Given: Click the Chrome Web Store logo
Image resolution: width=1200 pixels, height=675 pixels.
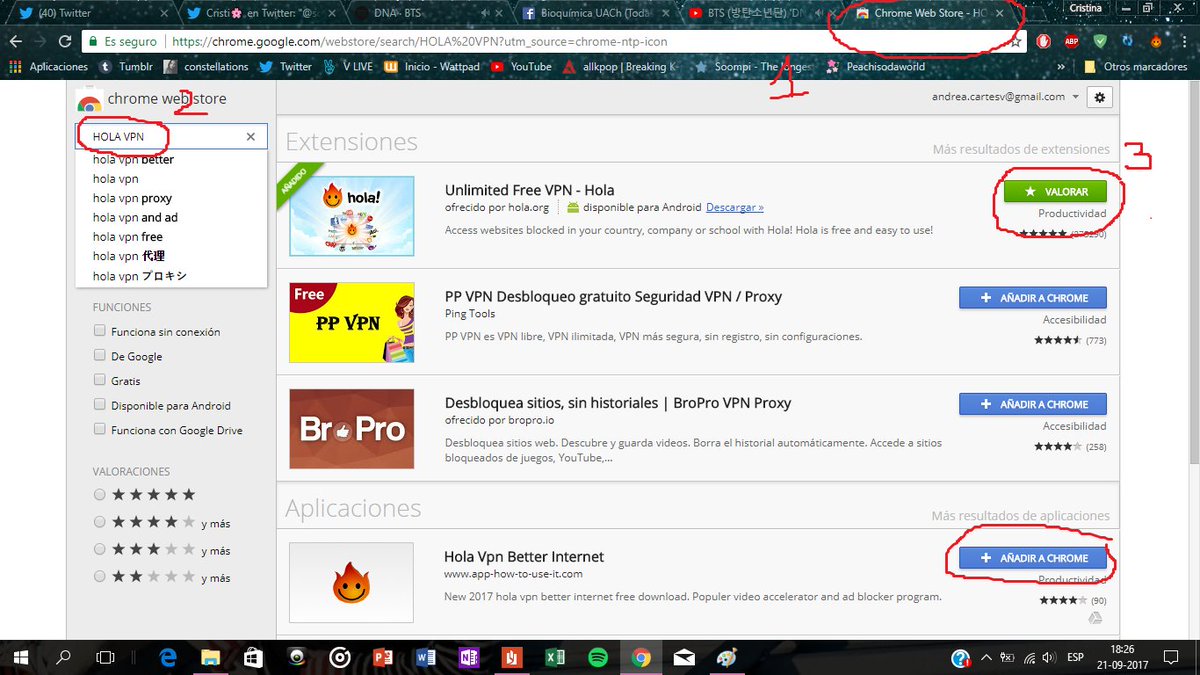Looking at the screenshot, I should (x=89, y=100).
